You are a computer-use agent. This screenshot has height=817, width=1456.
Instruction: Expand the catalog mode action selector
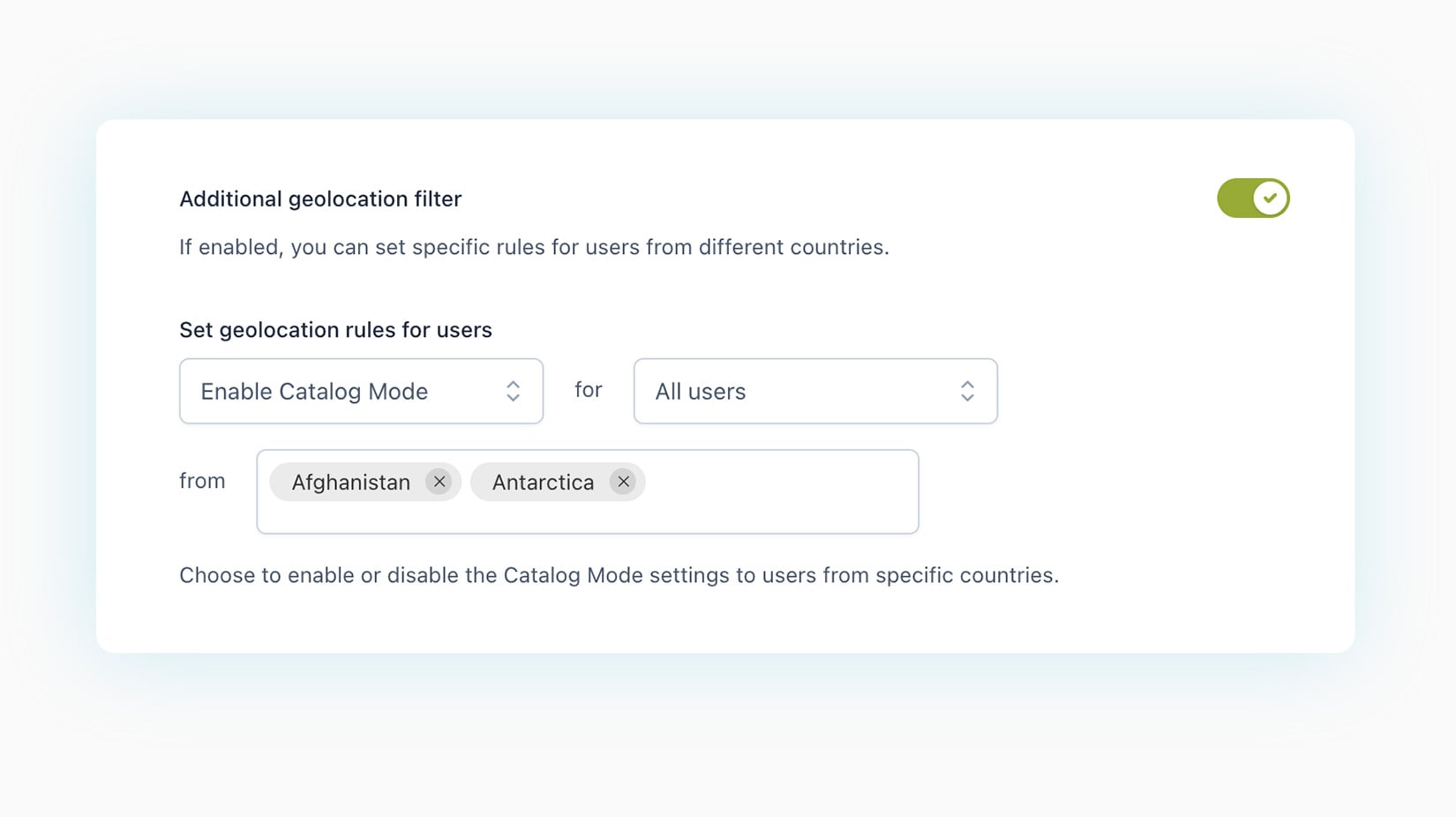pyautogui.click(x=361, y=391)
